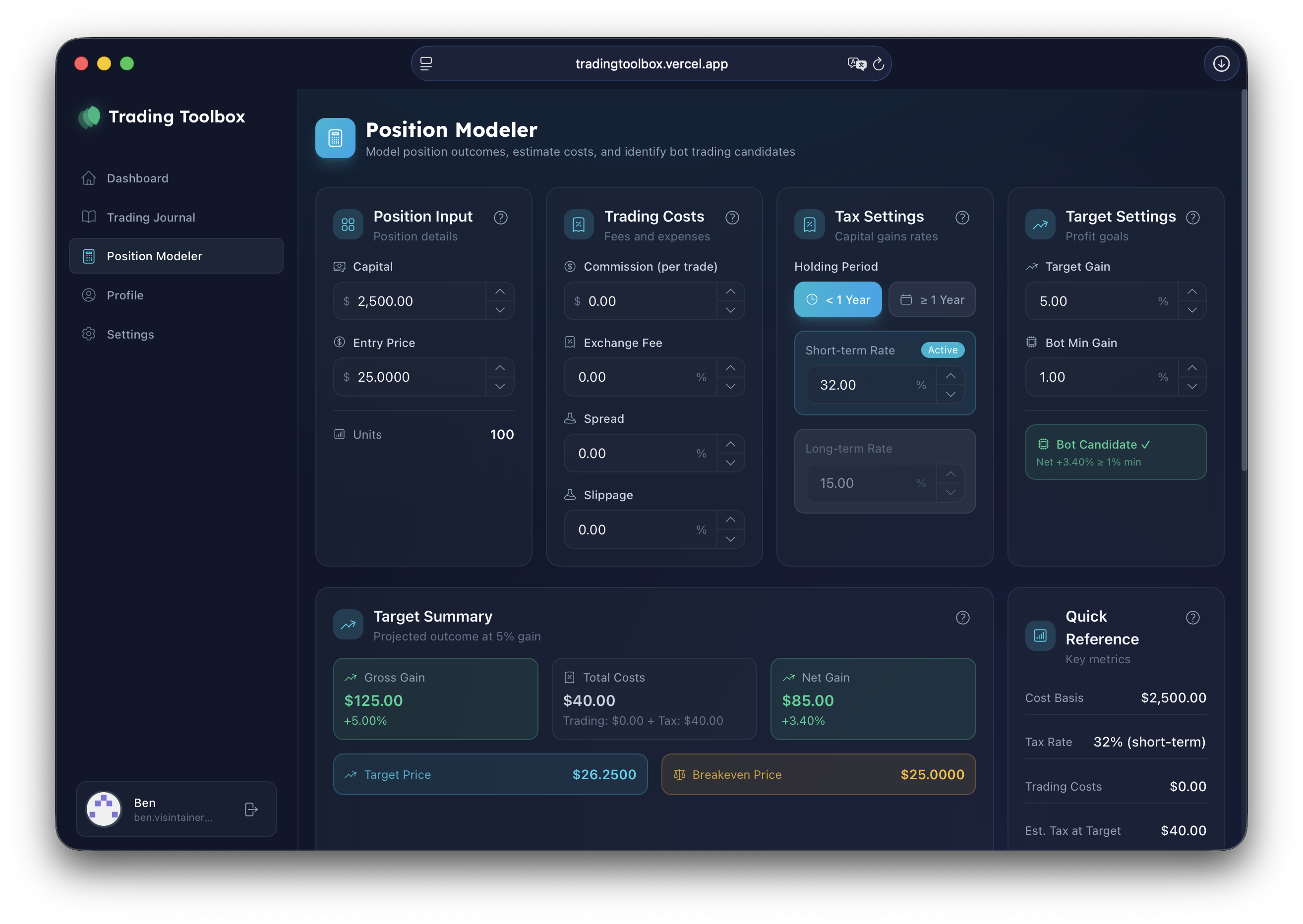Click the Active badge on Short-term Rate
This screenshot has height=924, width=1303.
[942, 350]
